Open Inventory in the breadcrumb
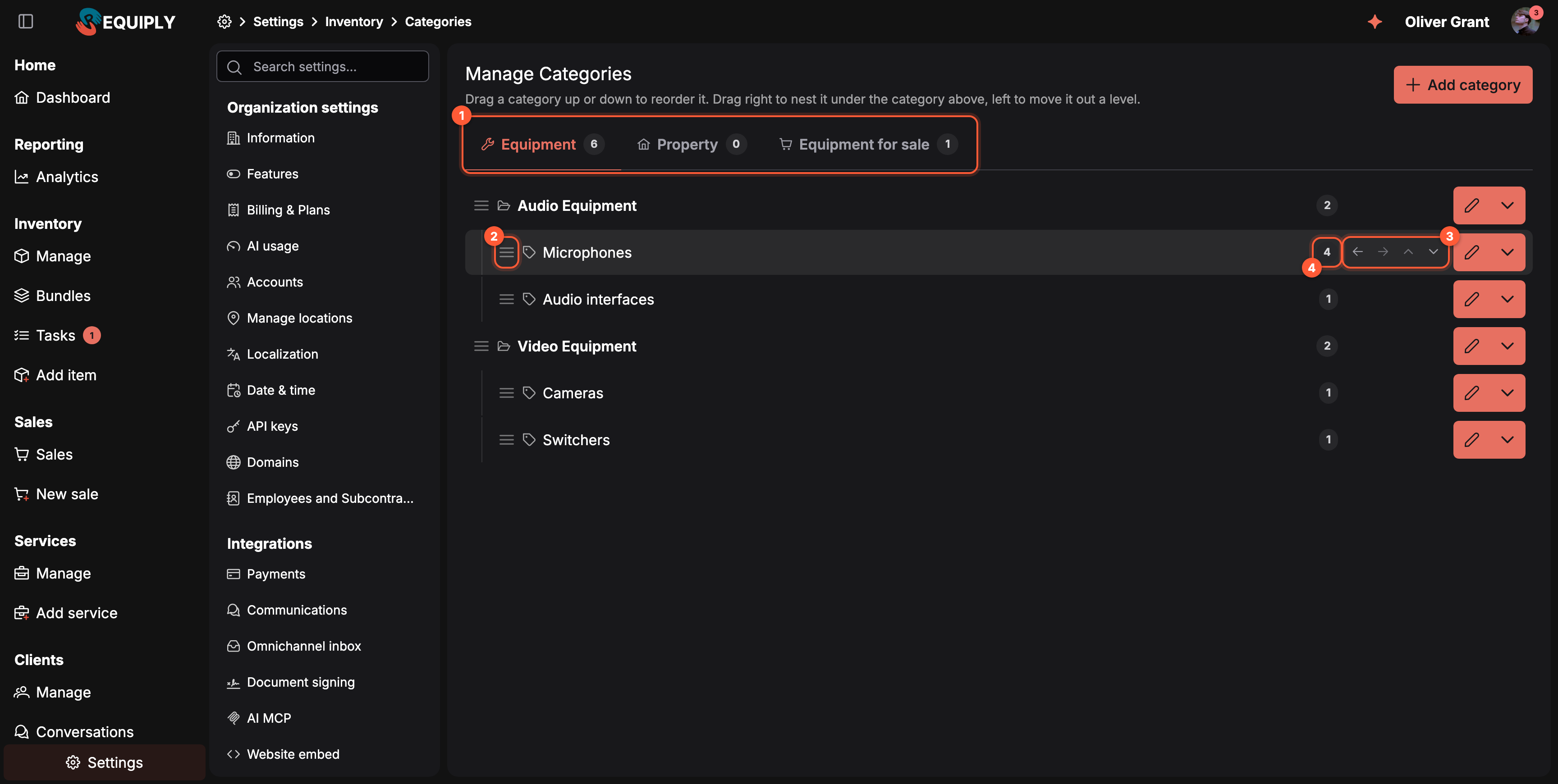The width and height of the screenshot is (1558, 784). pos(354,22)
